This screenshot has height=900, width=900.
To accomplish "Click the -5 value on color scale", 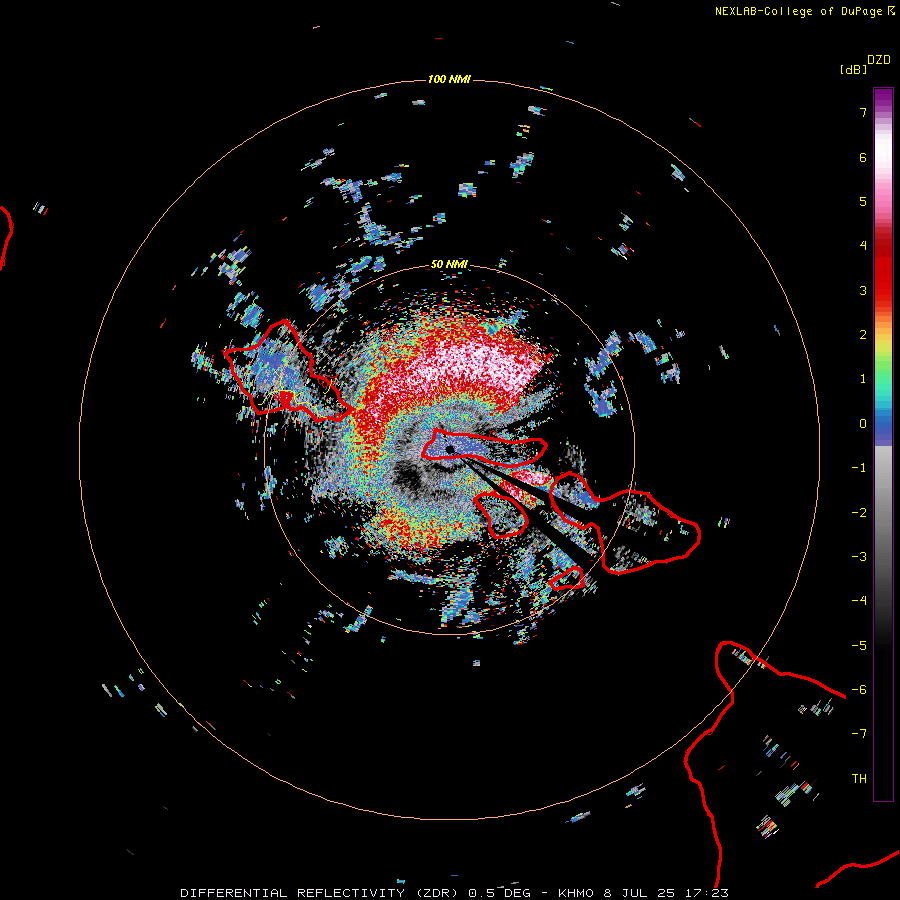I will pyautogui.click(x=859, y=646).
